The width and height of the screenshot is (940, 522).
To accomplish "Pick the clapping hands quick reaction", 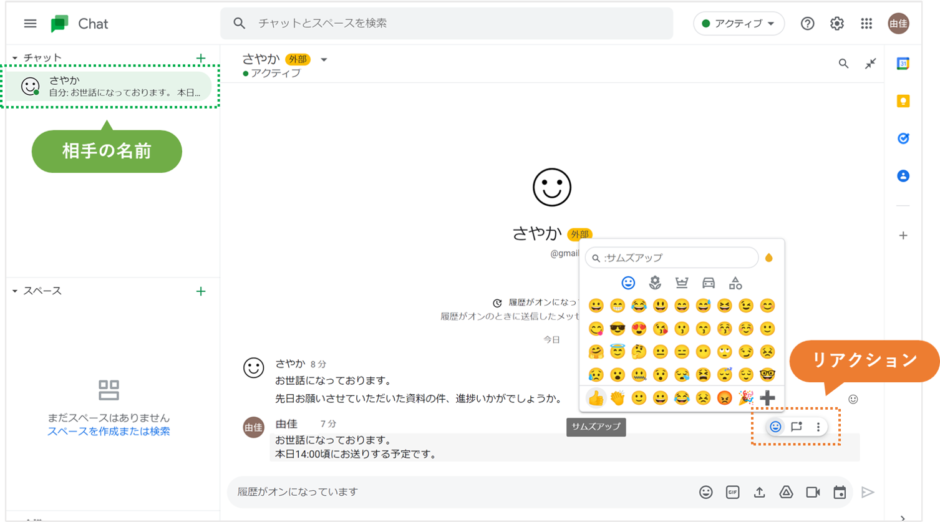I will 617,398.
